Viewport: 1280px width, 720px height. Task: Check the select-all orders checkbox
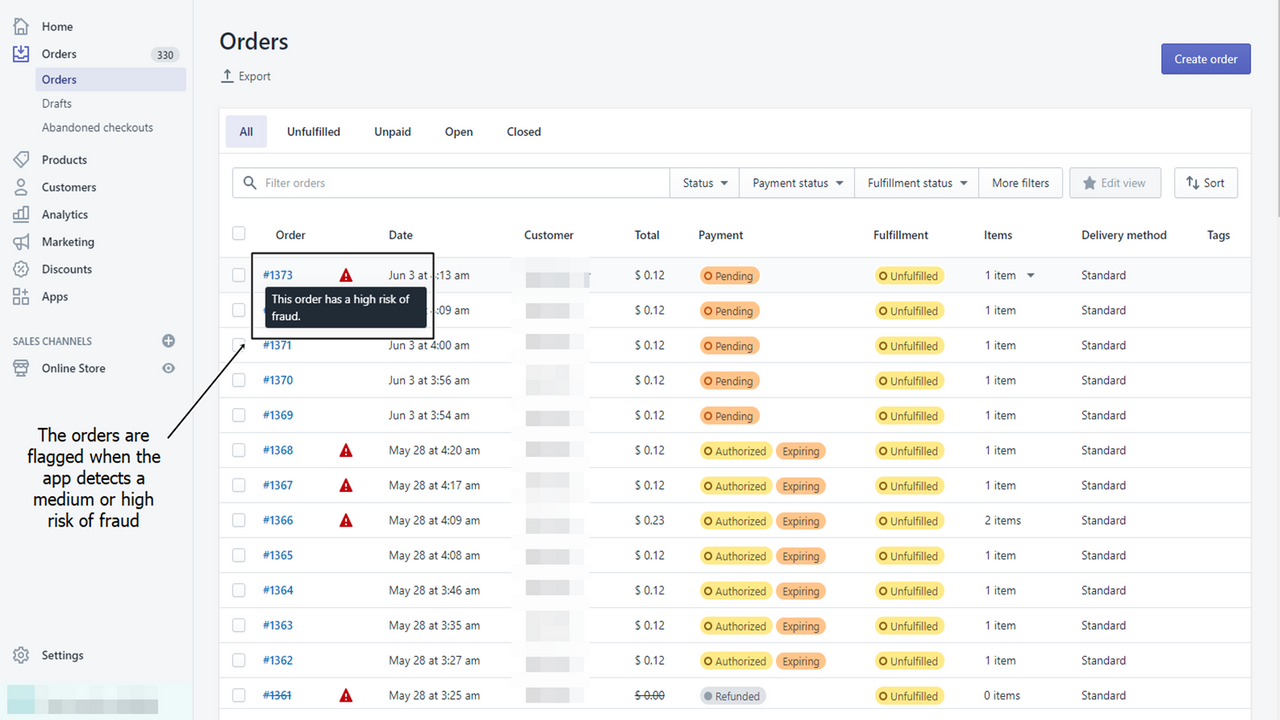[x=238, y=233]
